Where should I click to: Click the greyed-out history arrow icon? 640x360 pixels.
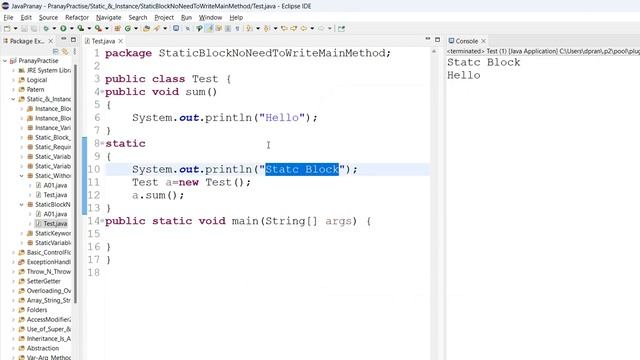321,29
